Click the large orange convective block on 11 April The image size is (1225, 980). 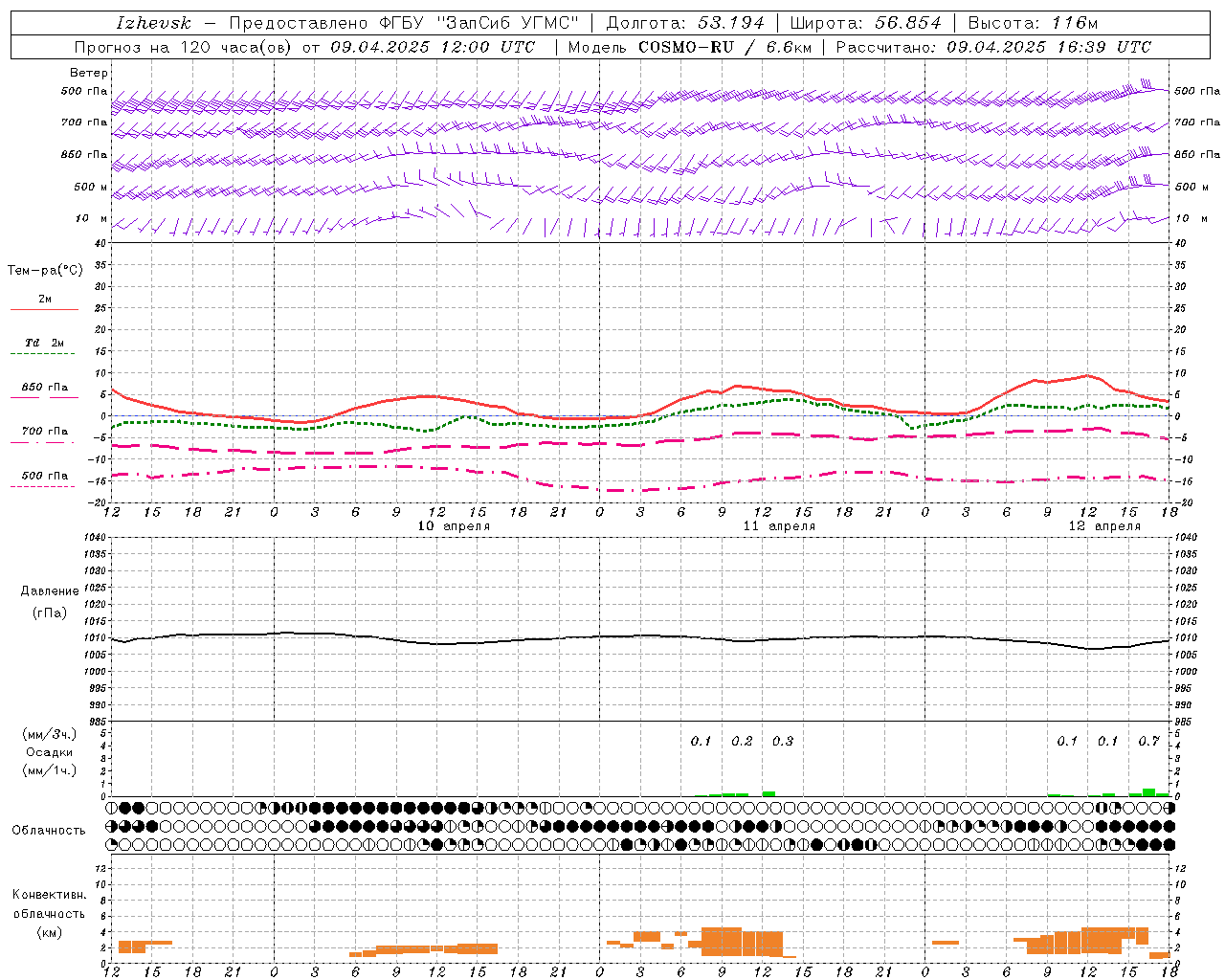(x=742, y=942)
